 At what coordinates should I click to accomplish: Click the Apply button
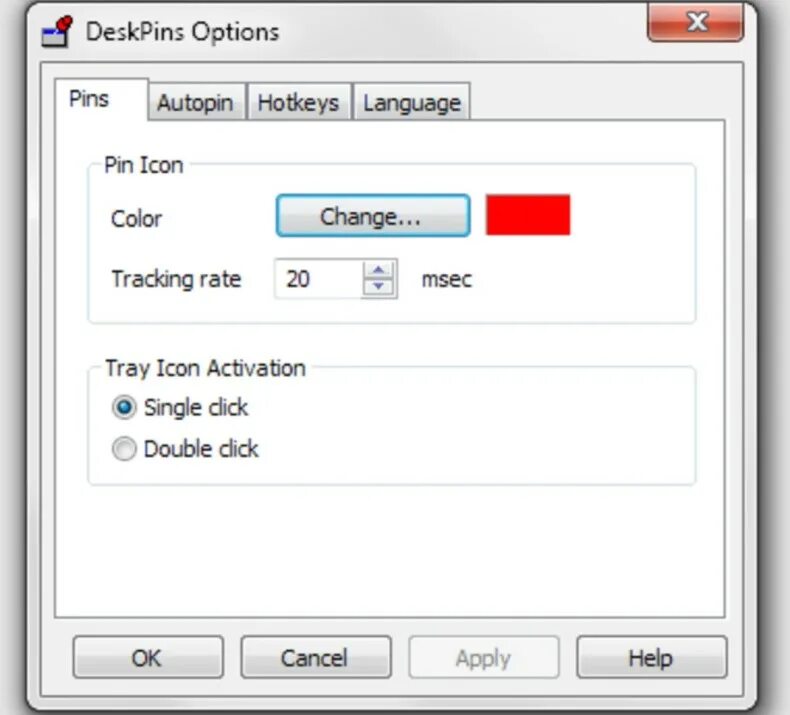click(484, 657)
